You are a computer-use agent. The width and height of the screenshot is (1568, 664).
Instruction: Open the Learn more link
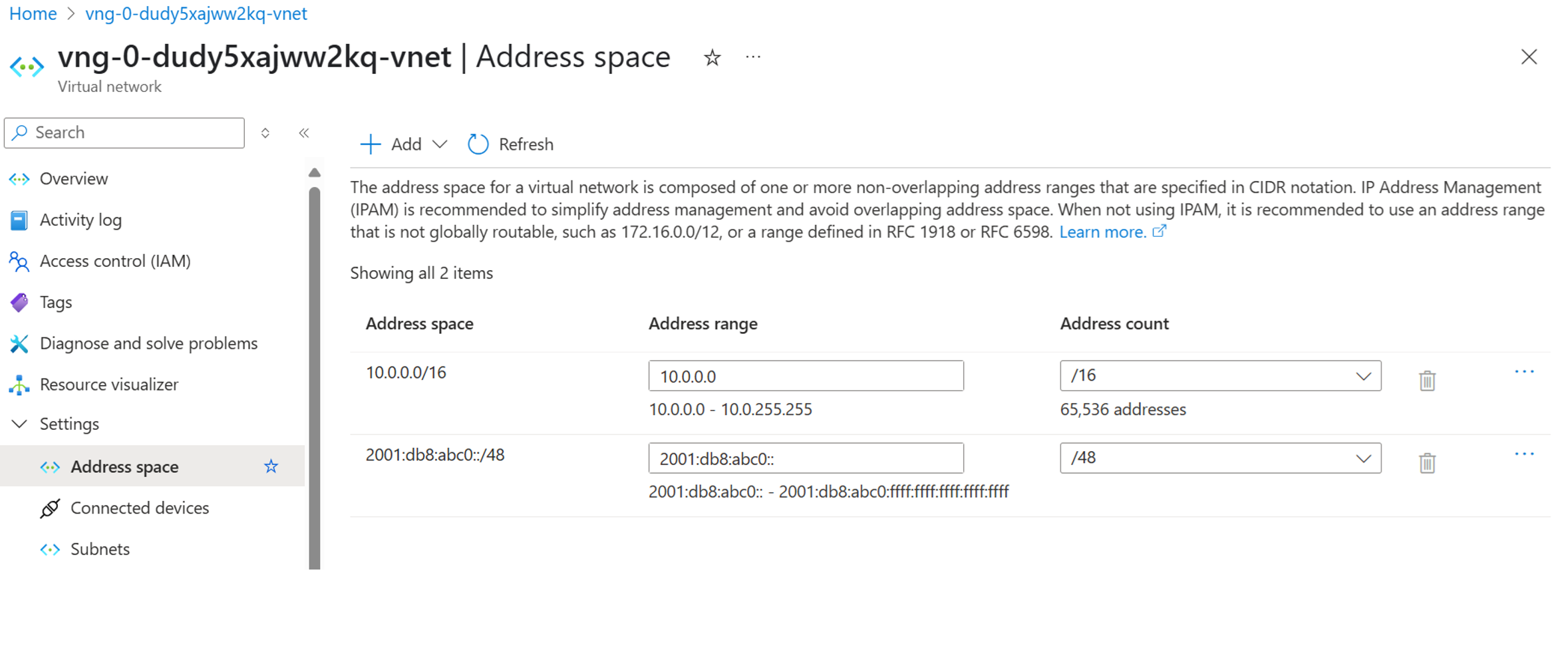1102,232
